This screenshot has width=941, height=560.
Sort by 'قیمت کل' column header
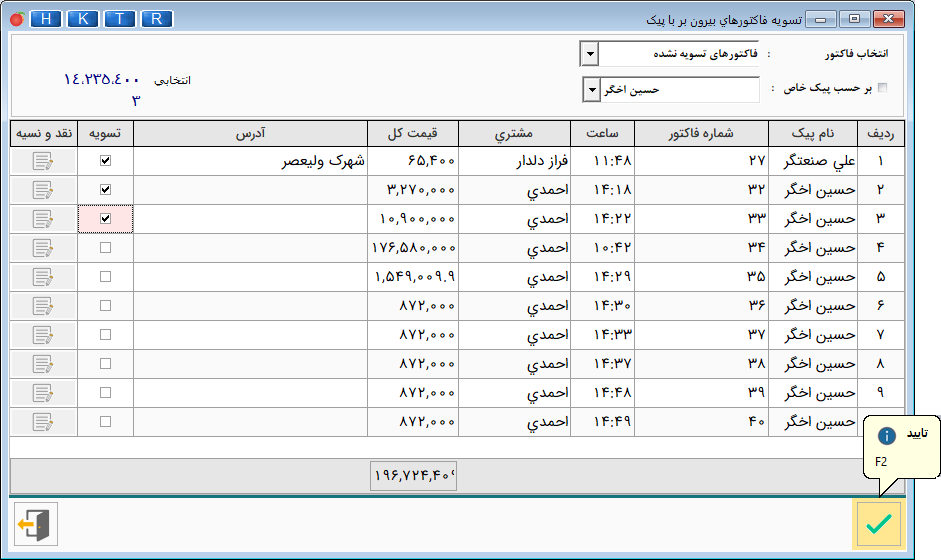413,133
